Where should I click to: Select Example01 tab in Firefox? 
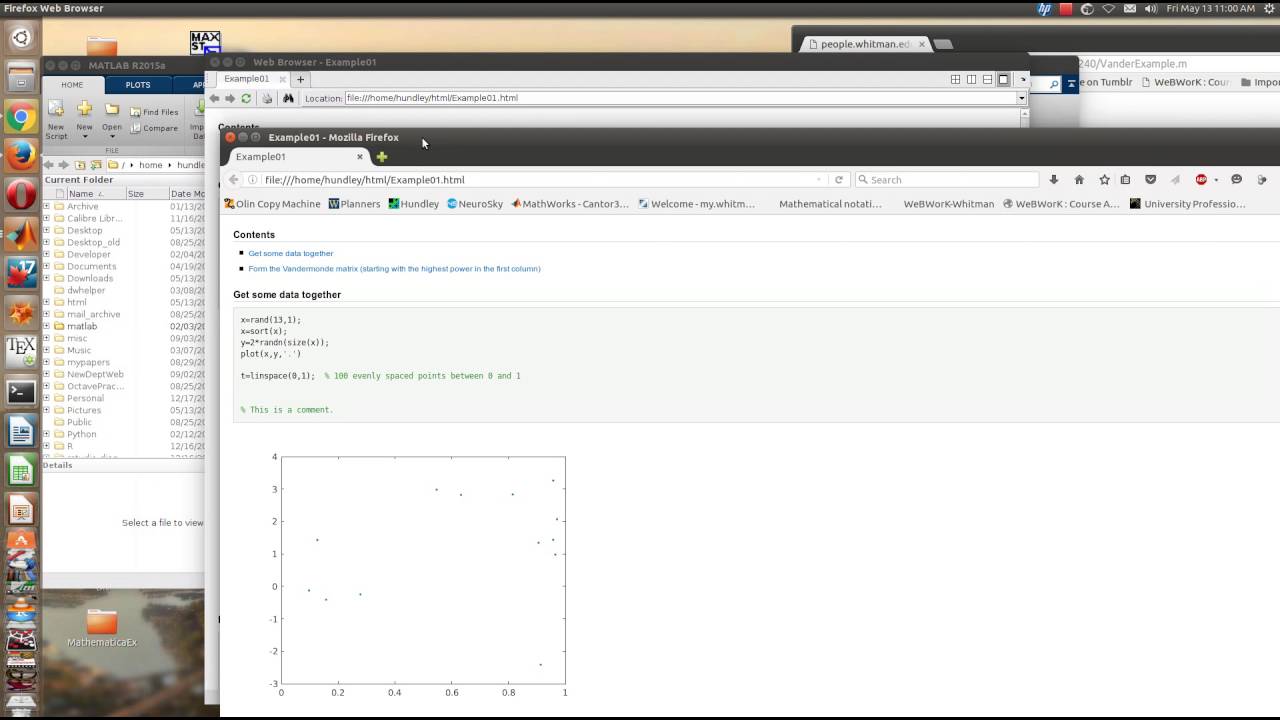point(296,157)
